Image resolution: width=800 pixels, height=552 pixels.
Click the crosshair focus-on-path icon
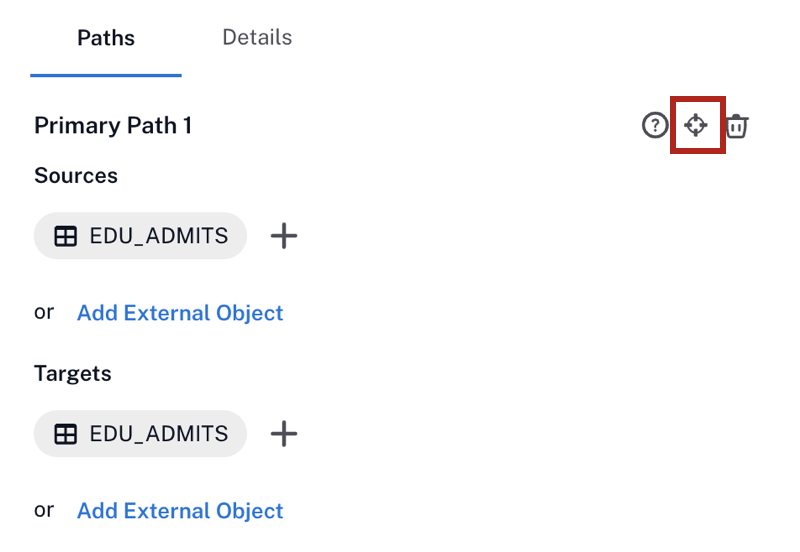695,125
